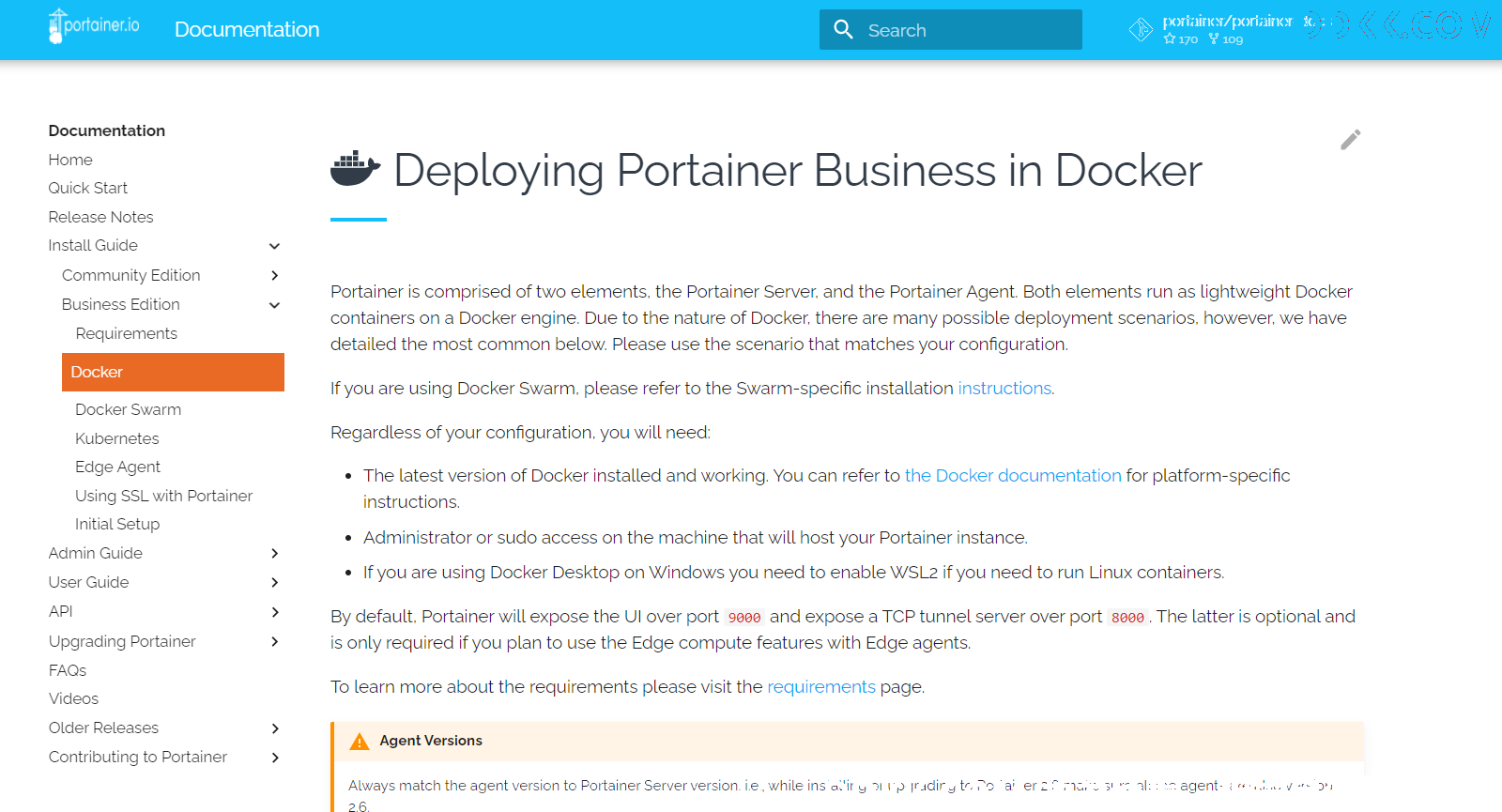Screen dimensions: 1502x812
Task: Click the portainer.io logo
Action: tap(94, 26)
